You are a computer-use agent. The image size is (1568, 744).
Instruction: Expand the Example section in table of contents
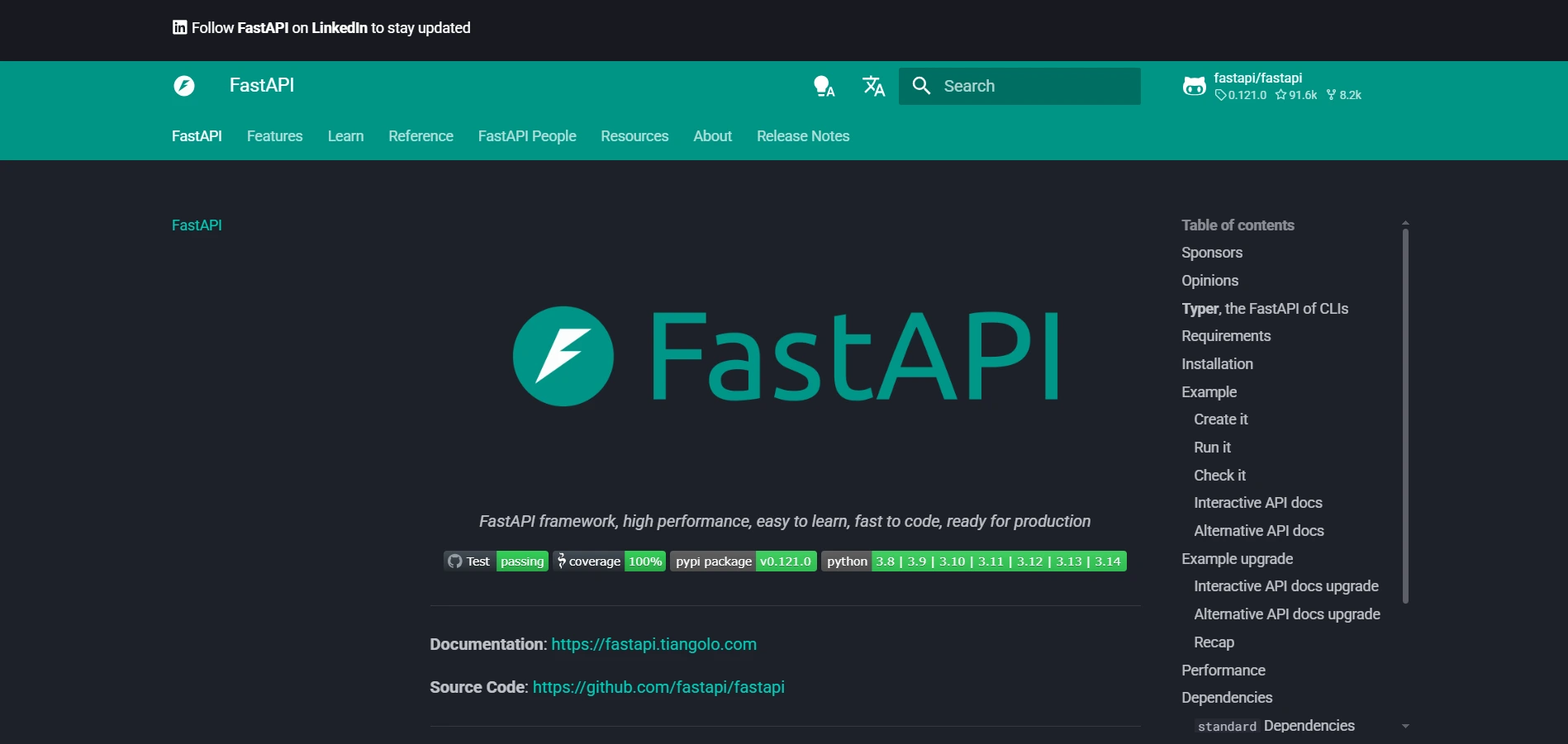pyautogui.click(x=1209, y=391)
